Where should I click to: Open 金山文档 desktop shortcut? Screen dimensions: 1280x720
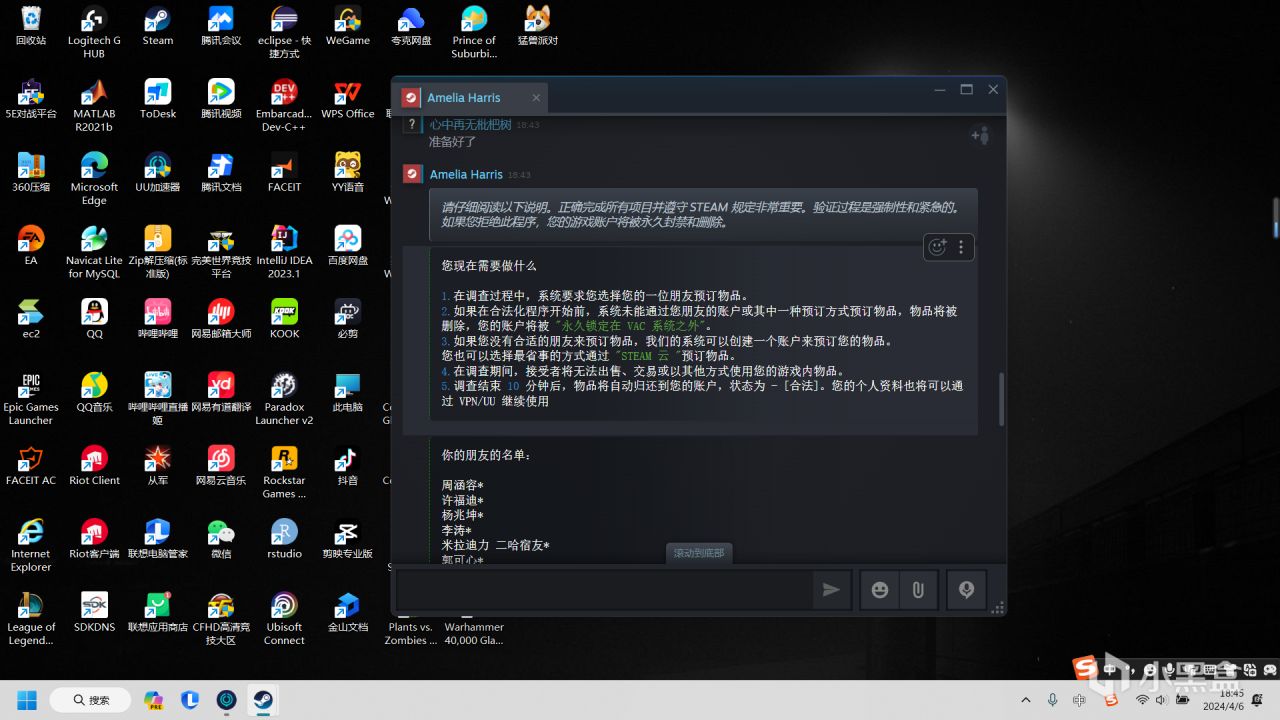pyautogui.click(x=347, y=612)
